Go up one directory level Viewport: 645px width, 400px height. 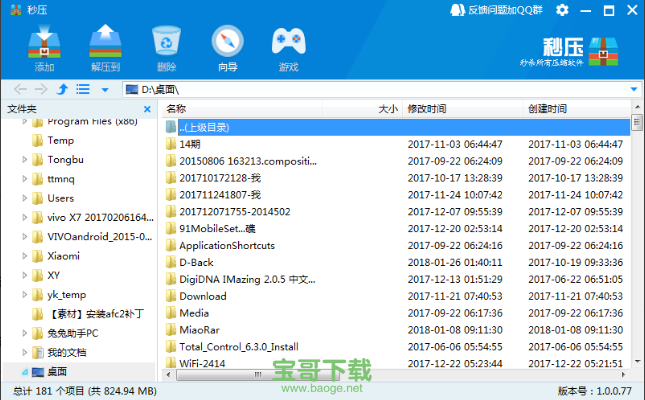click(62, 89)
